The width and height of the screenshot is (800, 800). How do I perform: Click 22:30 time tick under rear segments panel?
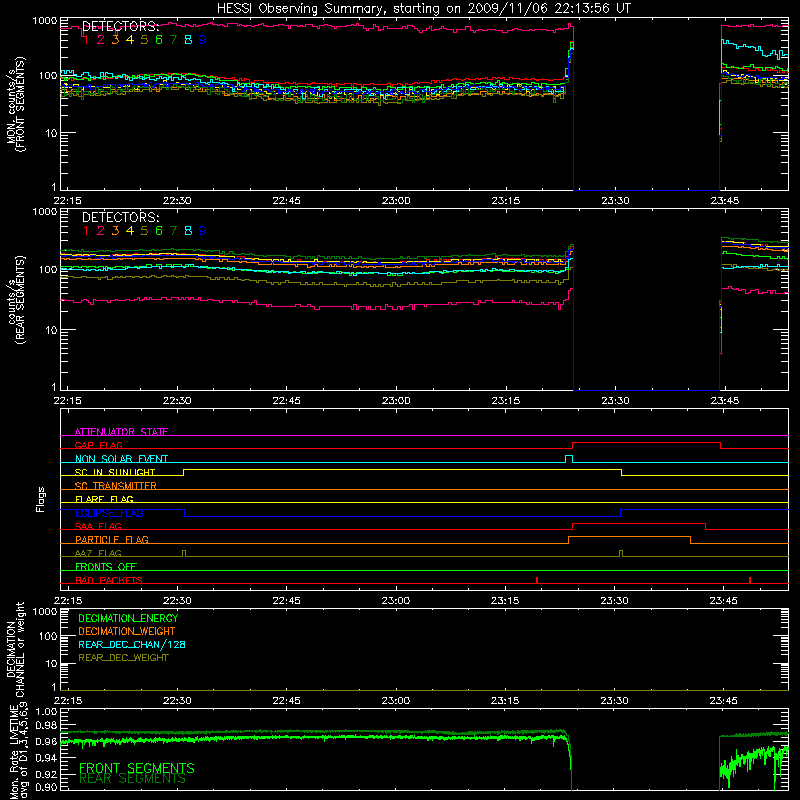[x=177, y=401]
